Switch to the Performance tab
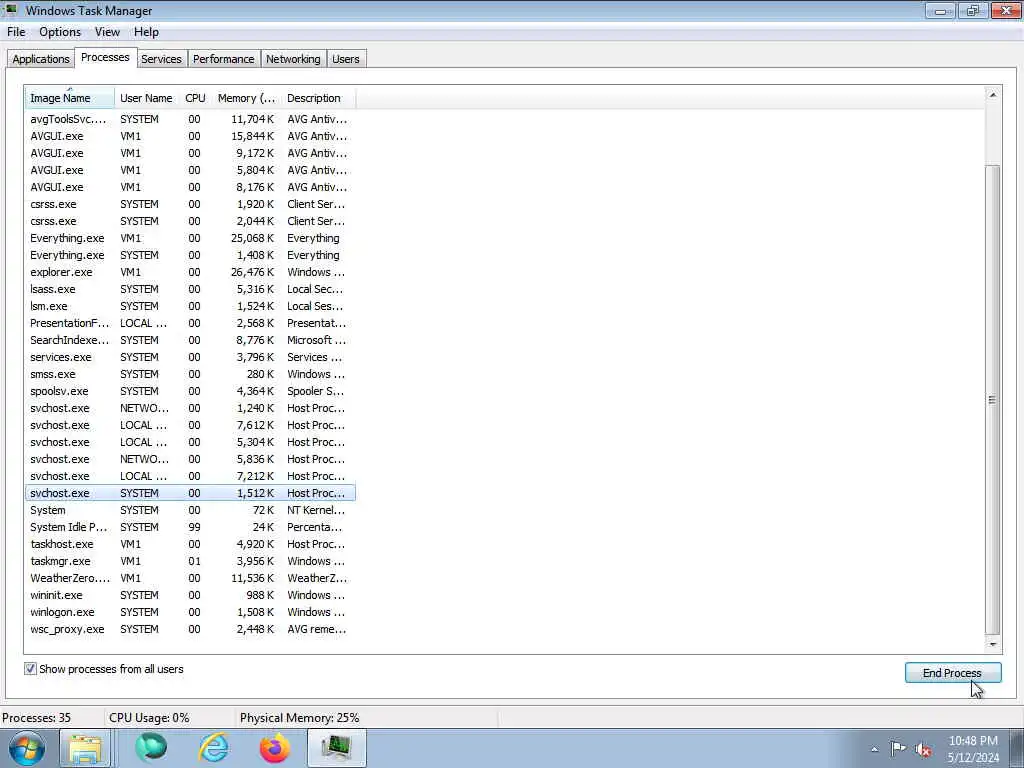Screen dimensions: 1024x768 pos(223,59)
